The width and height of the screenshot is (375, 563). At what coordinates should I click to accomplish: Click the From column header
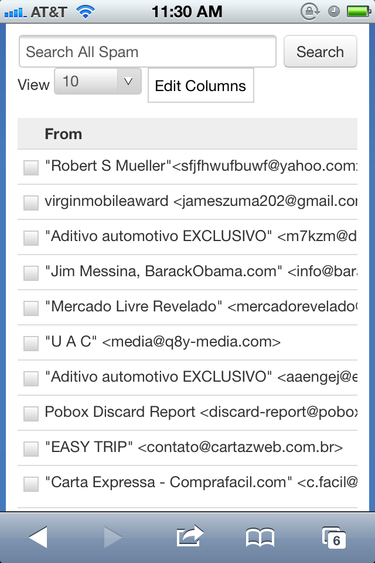pos(63,134)
